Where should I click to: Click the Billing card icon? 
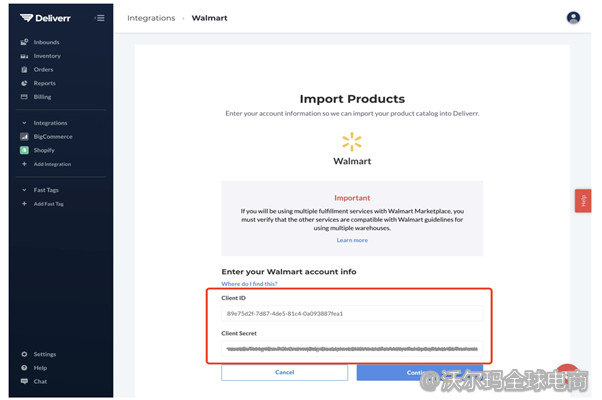(24, 97)
